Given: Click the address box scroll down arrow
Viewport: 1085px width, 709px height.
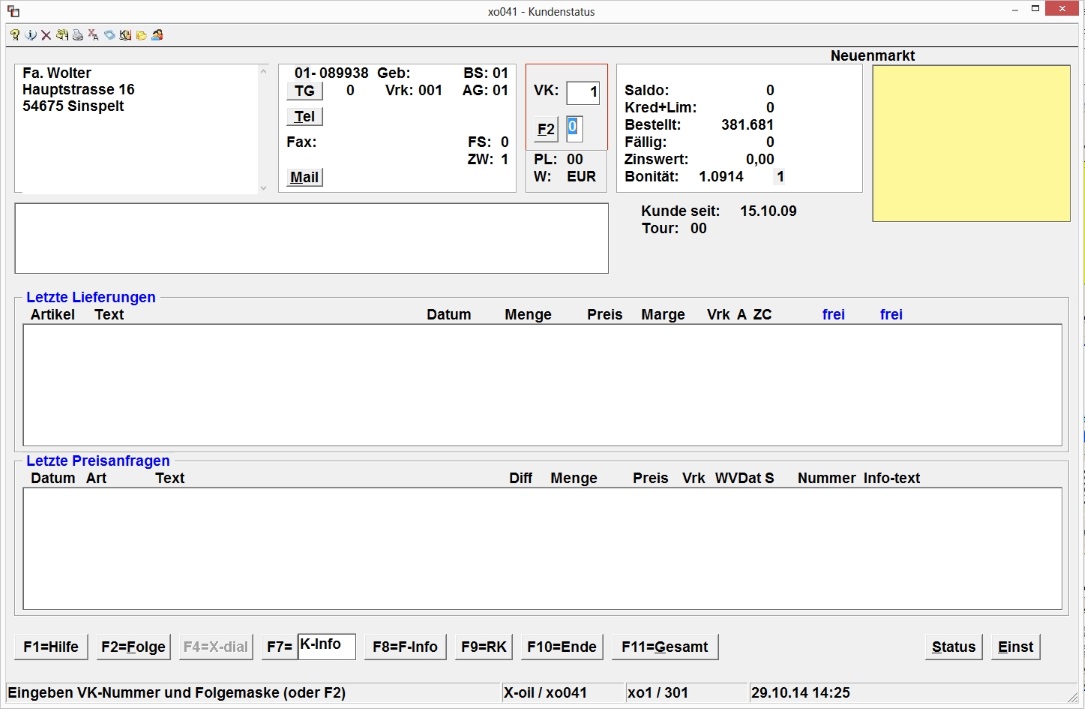Looking at the screenshot, I should click(x=263, y=188).
